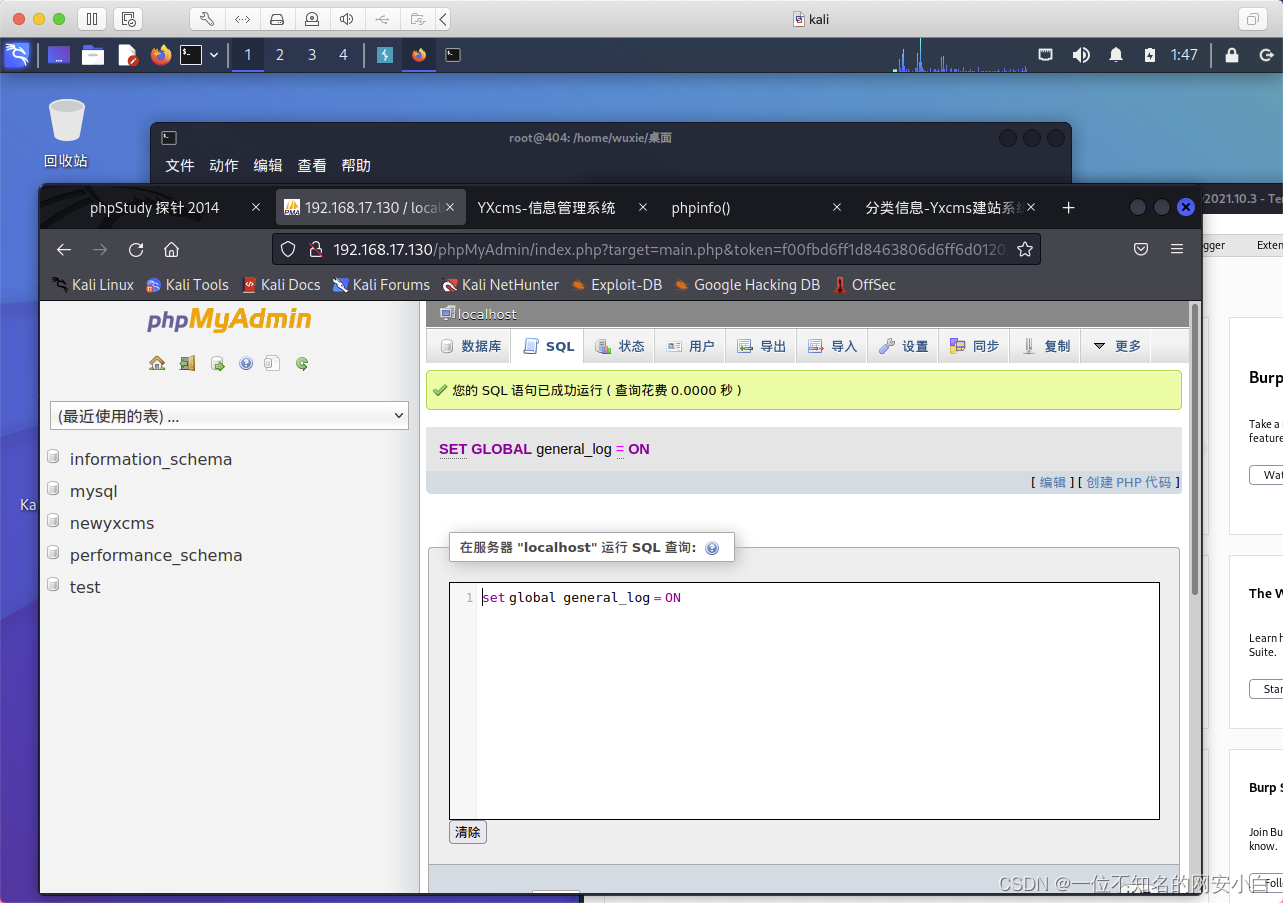This screenshot has width=1283, height=903.
Task: Click the performance_schema database icon
Action: coord(54,554)
